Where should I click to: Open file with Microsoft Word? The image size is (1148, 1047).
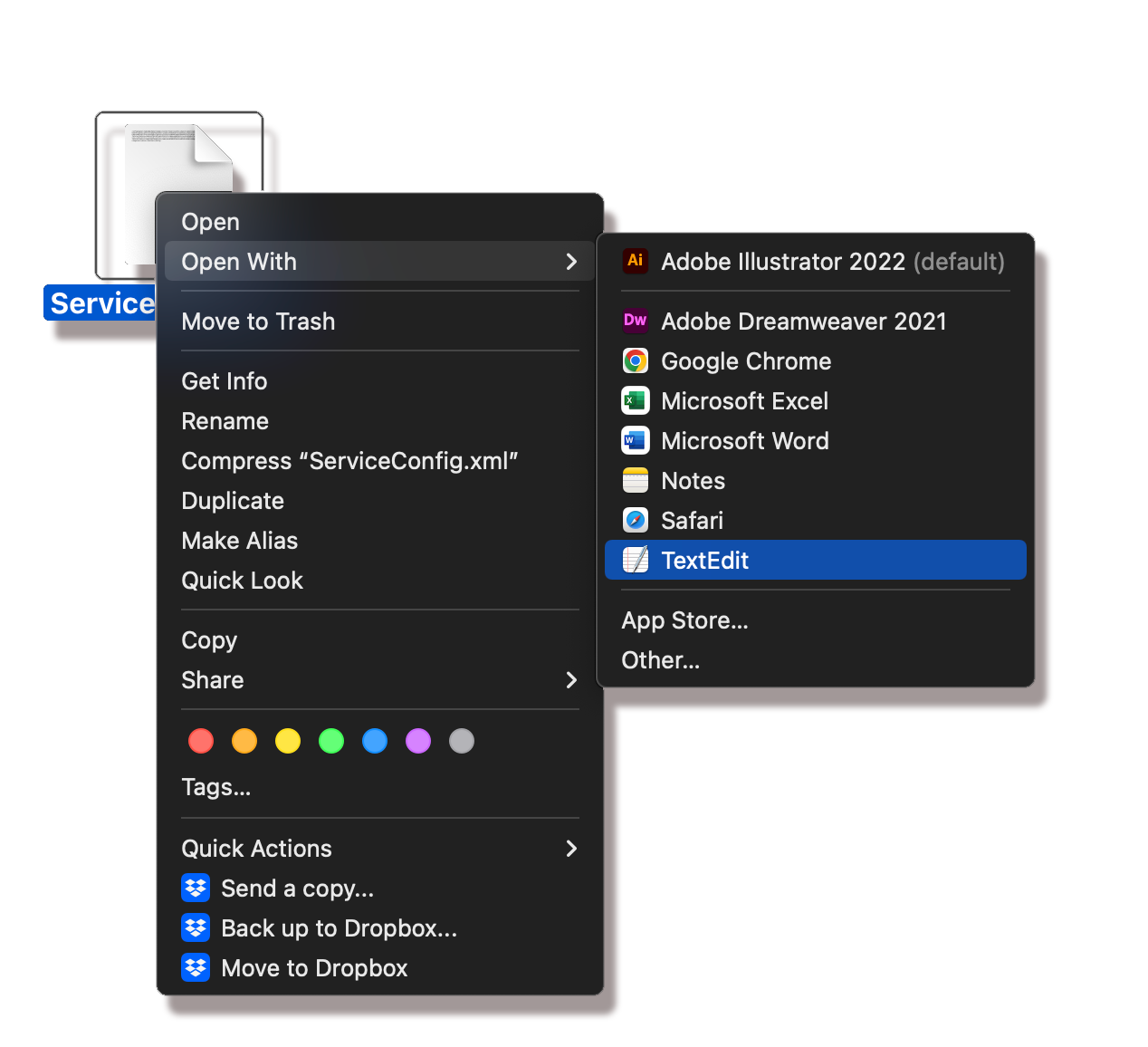[x=816, y=441]
